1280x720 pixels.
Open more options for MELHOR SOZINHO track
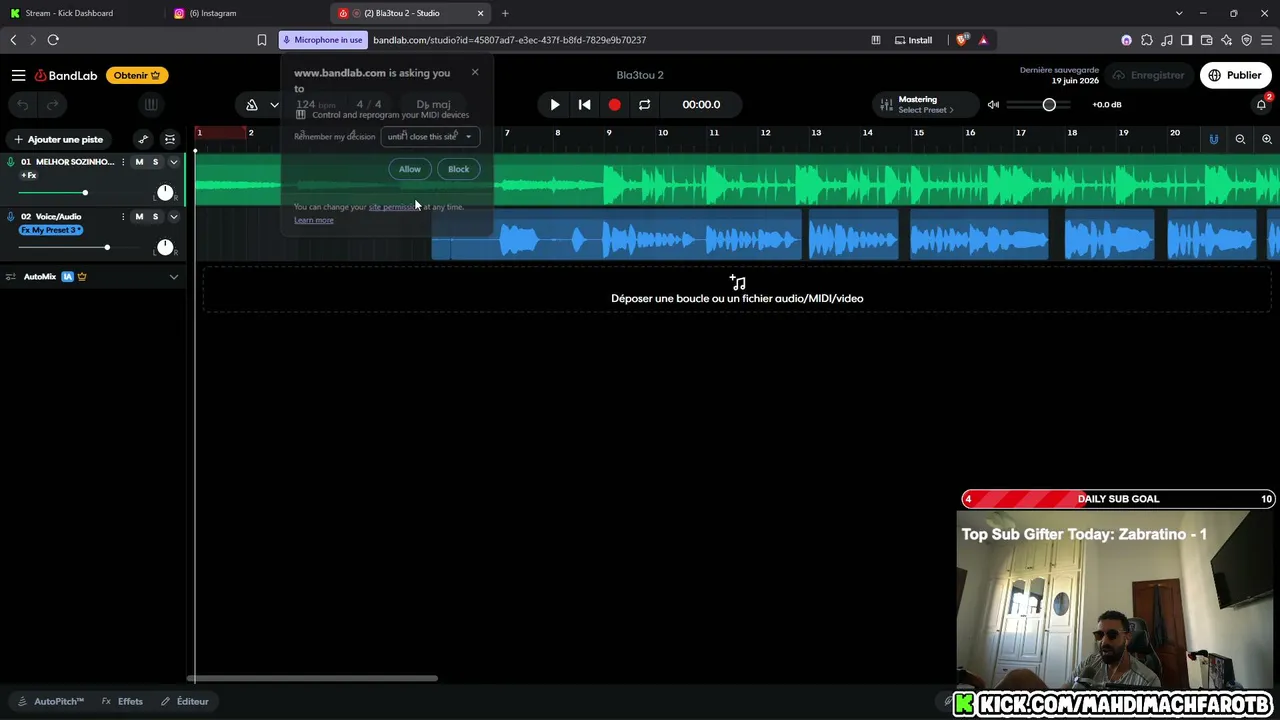[123, 162]
